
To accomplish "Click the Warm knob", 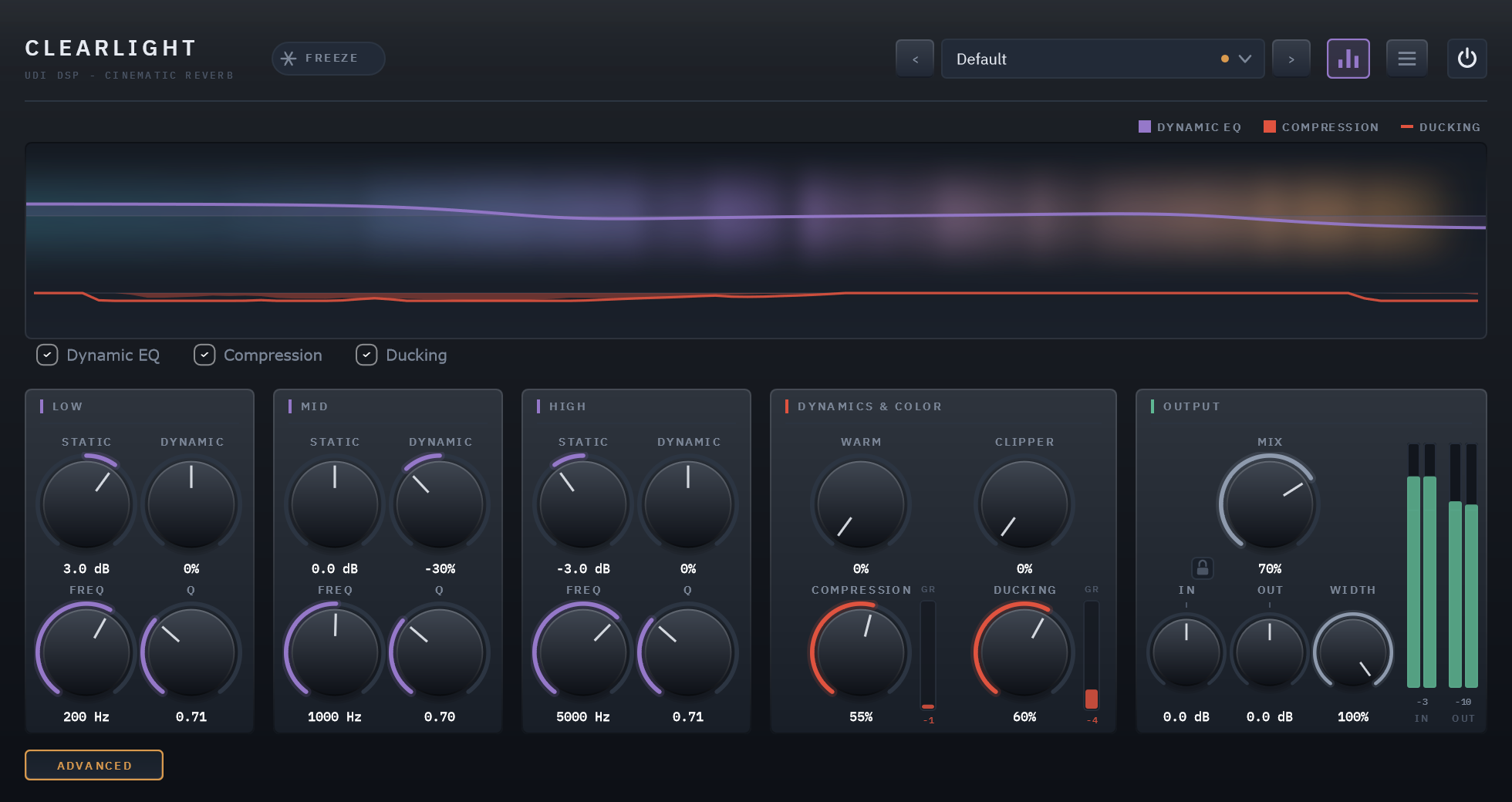I will (861, 504).
